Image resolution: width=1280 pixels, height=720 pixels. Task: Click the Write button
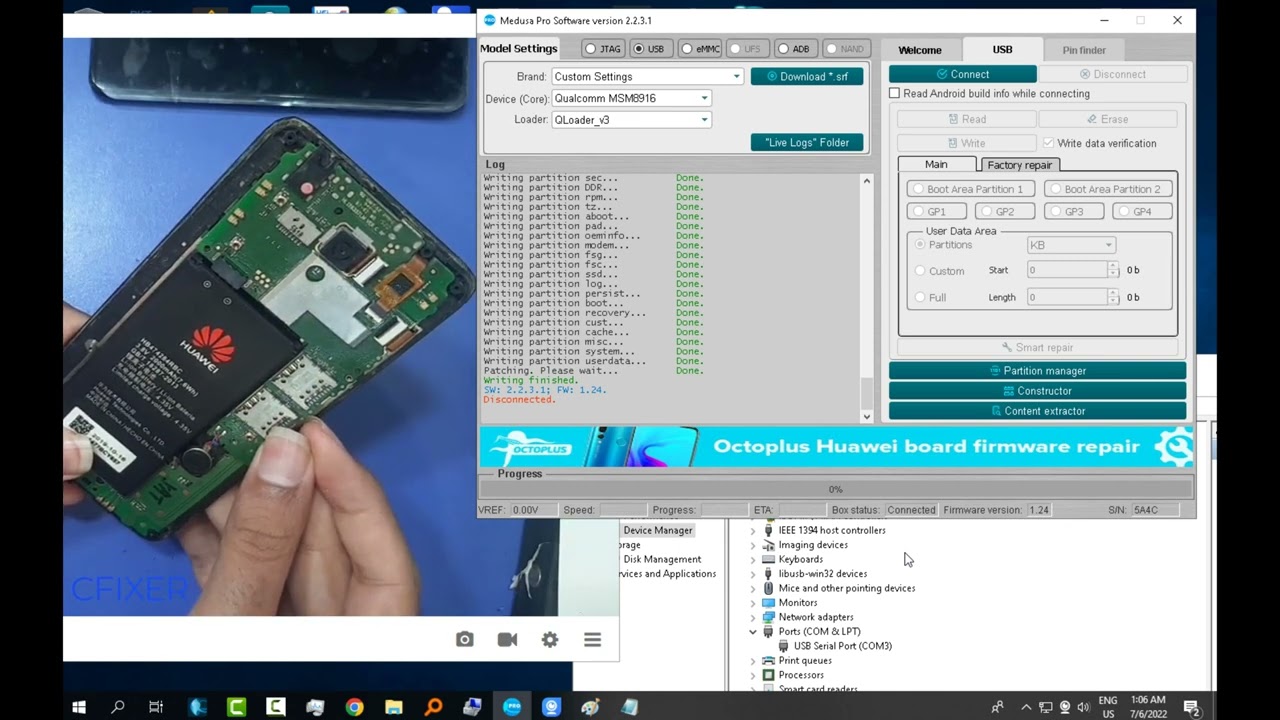coord(968,142)
